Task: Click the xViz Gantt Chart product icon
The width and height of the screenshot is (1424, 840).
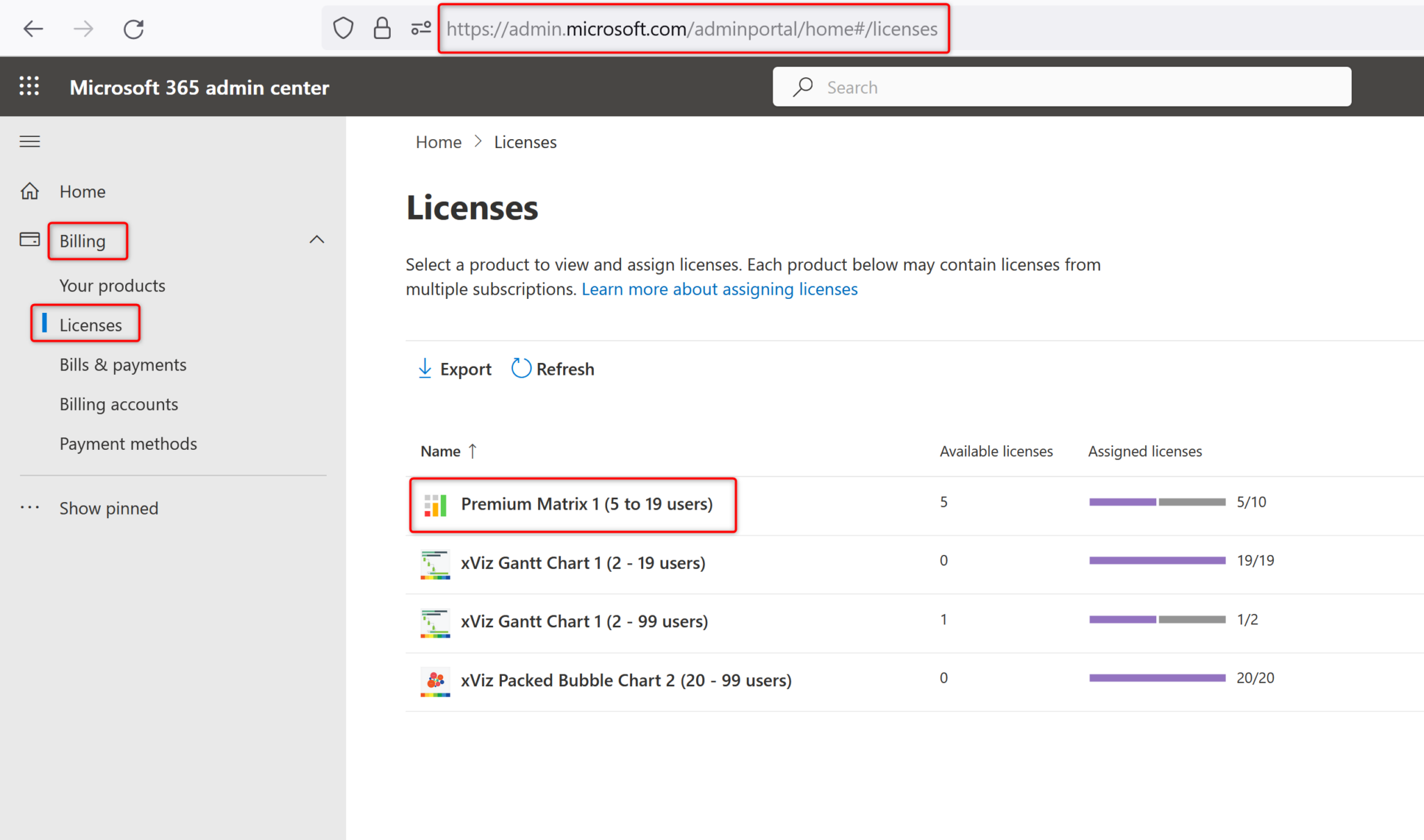Action: (435, 564)
